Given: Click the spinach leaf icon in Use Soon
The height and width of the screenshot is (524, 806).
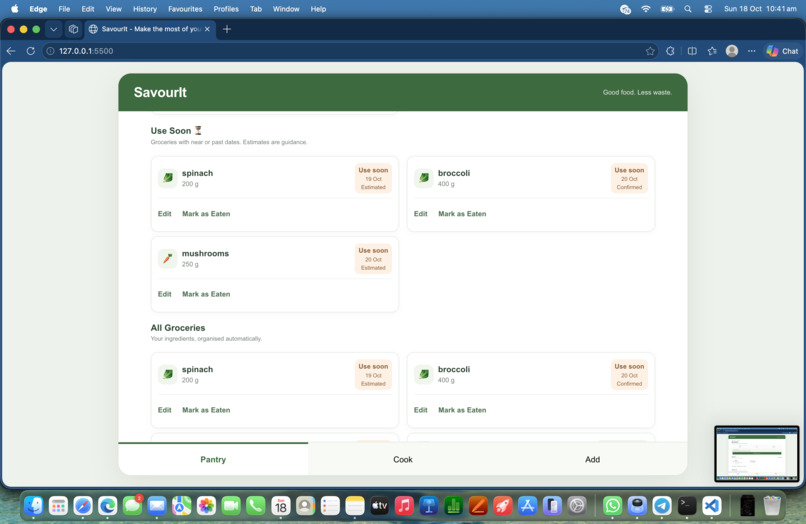Looking at the screenshot, I should 168,178.
